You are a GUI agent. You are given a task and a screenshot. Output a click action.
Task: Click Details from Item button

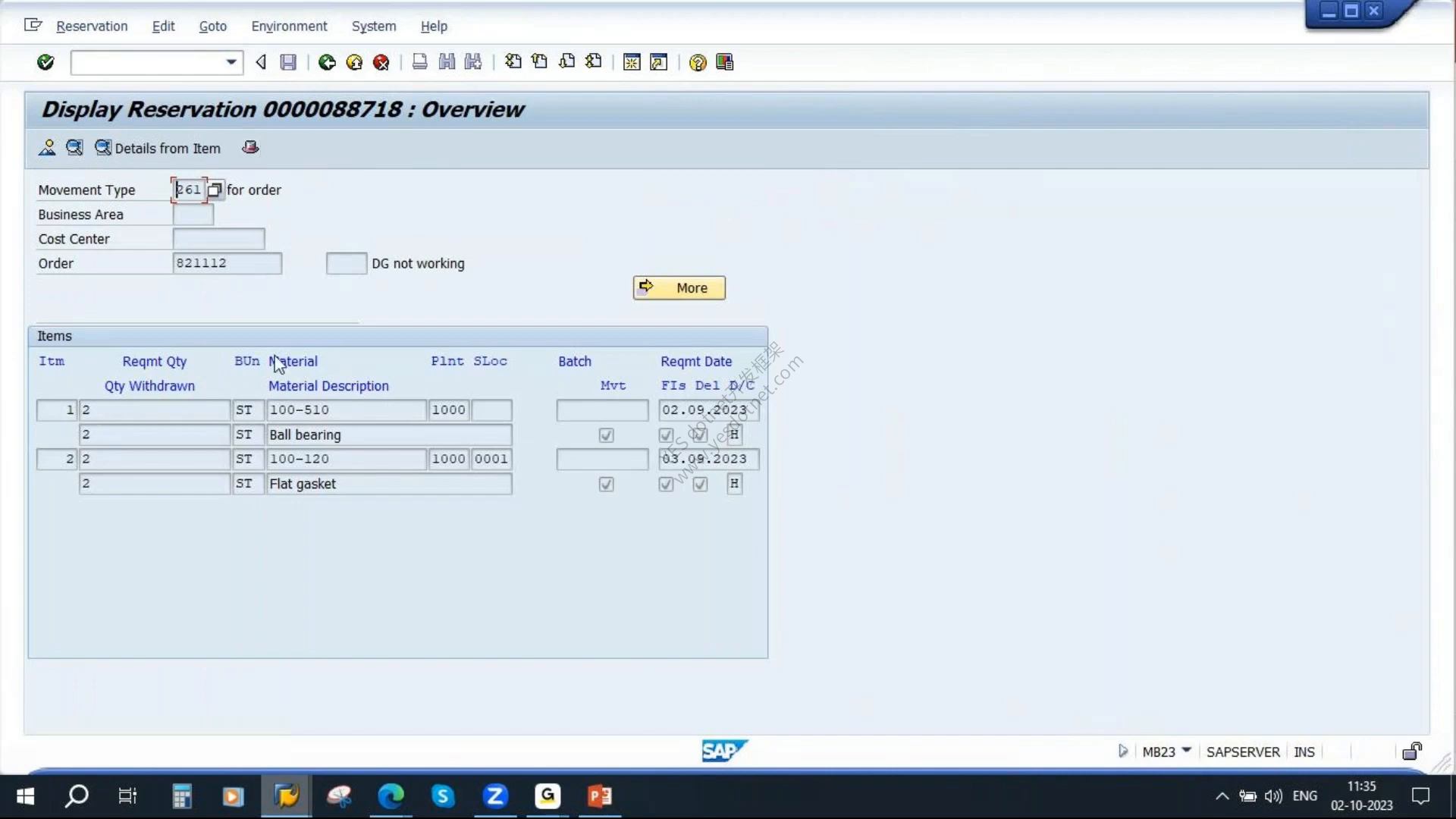[158, 149]
